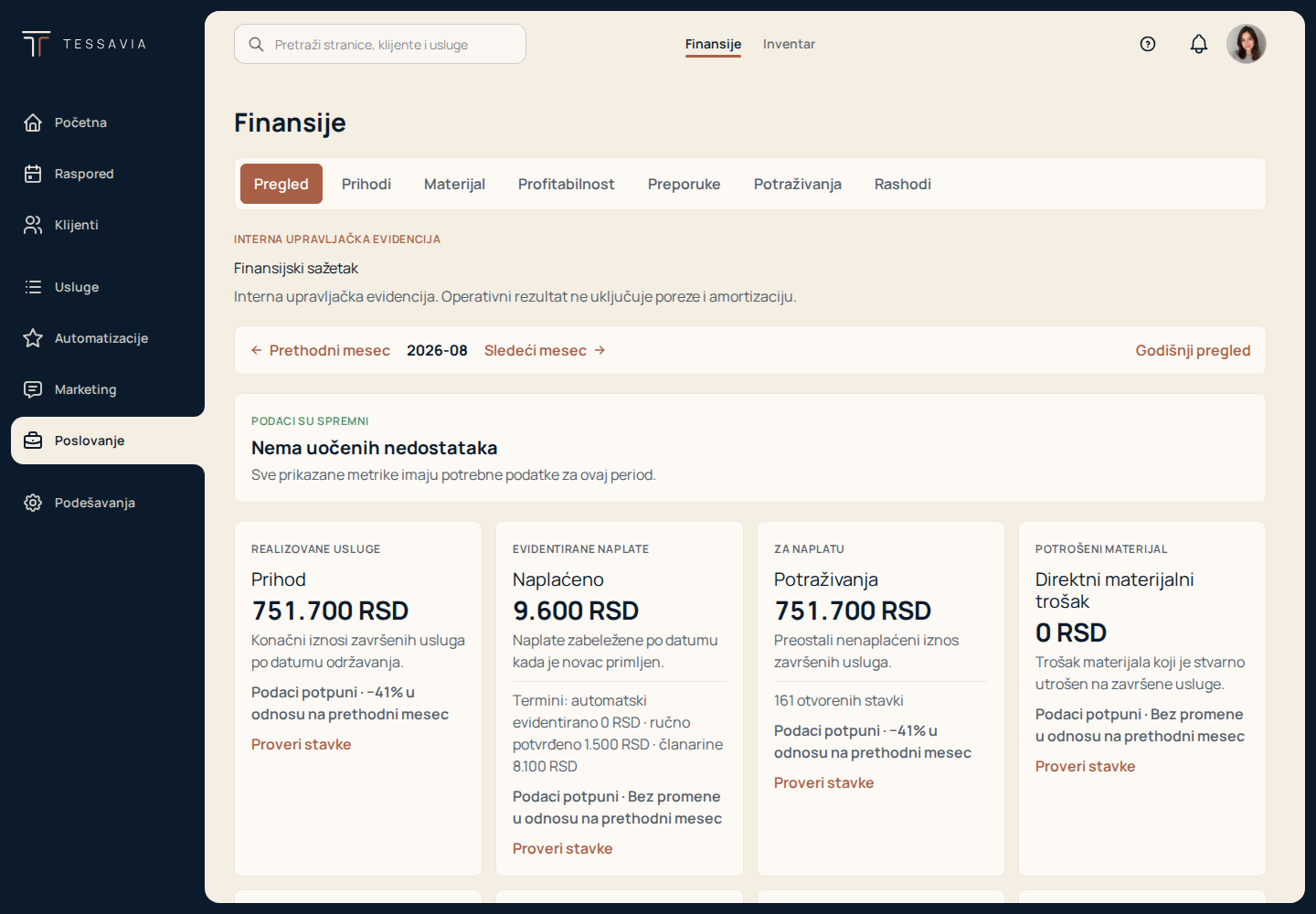
Task: Open Godišnji pregled
Action: [x=1193, y=350]
